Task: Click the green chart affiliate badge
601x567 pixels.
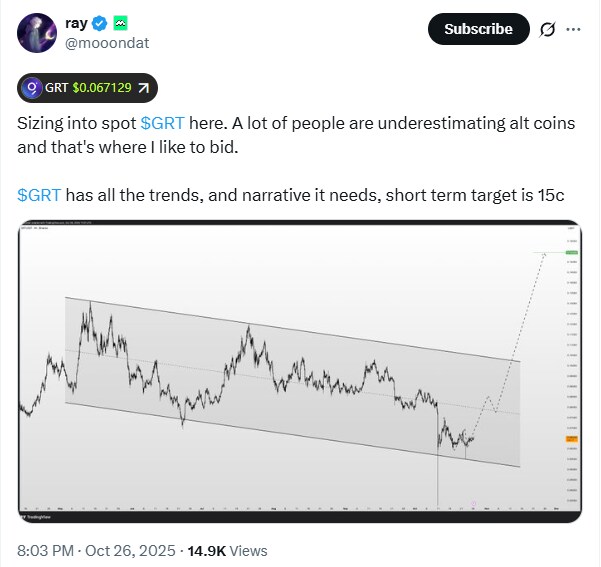Action: (x=119, y=22)
